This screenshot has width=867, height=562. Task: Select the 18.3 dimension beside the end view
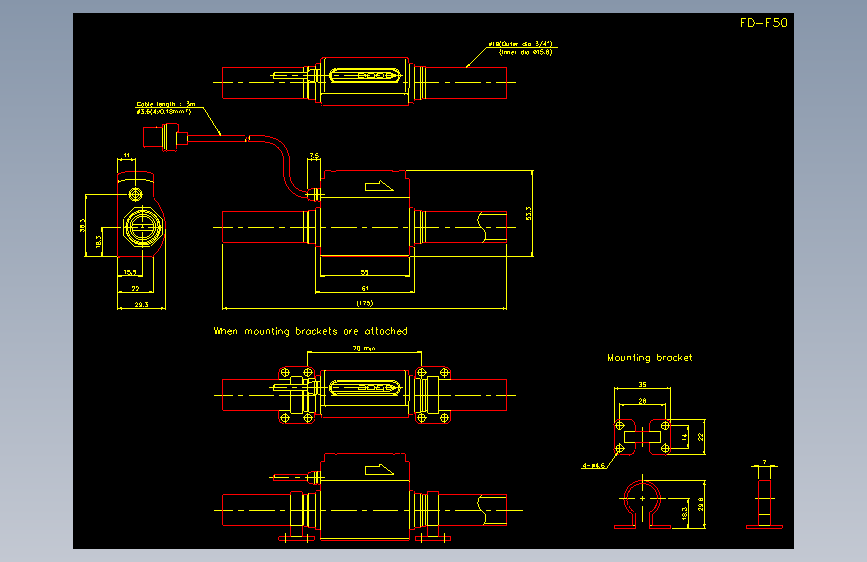[98, 242]
